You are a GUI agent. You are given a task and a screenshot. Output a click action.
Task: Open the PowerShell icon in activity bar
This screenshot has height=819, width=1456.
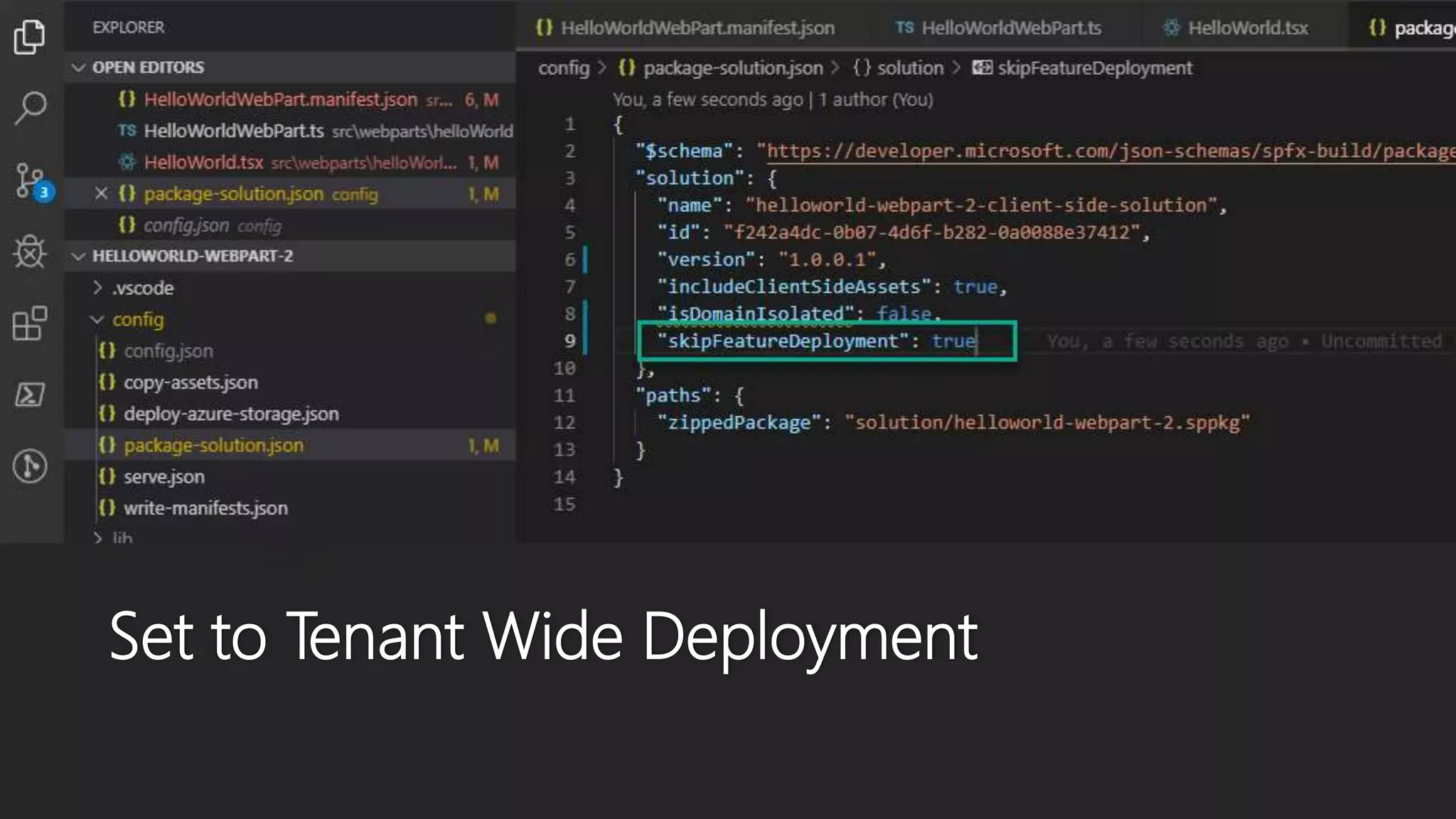pyautogui.click(x=29, y=395)
